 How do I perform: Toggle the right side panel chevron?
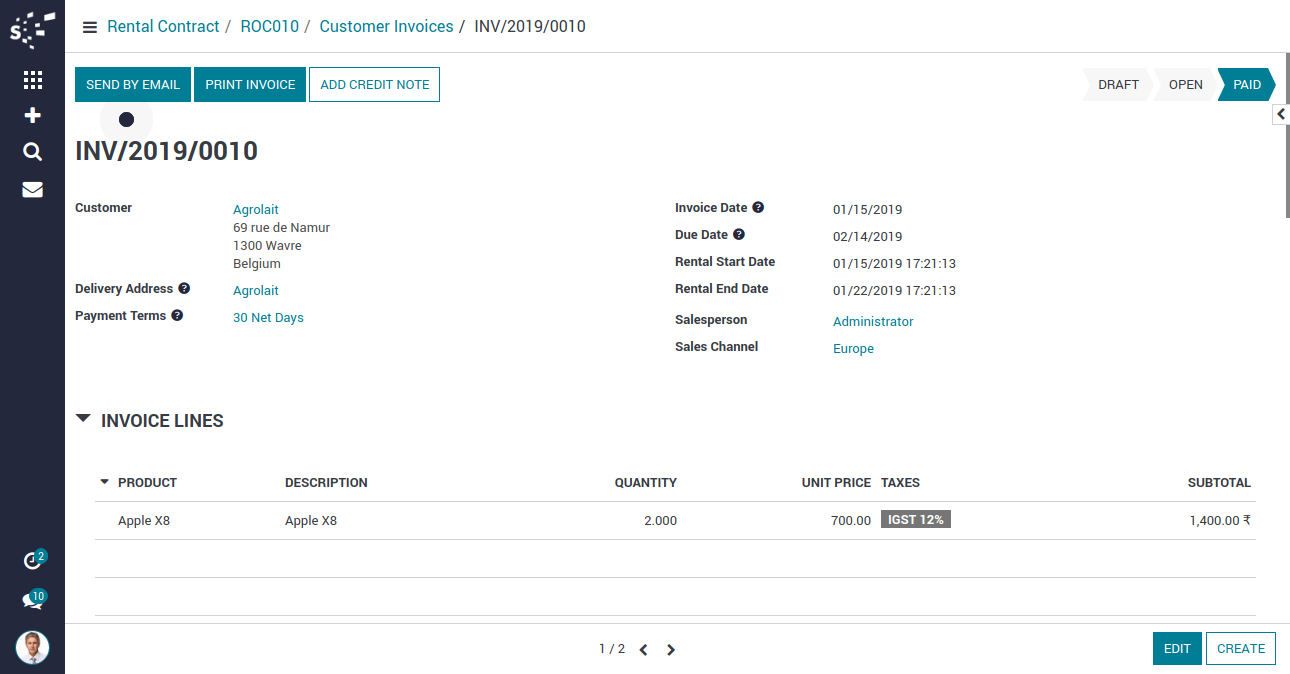point(1280,115)
